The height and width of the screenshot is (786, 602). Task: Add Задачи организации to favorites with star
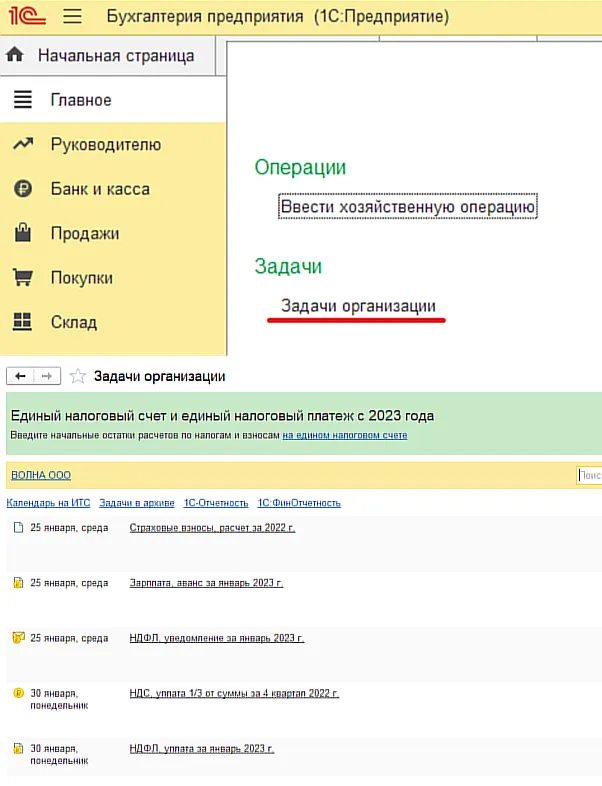78,376
